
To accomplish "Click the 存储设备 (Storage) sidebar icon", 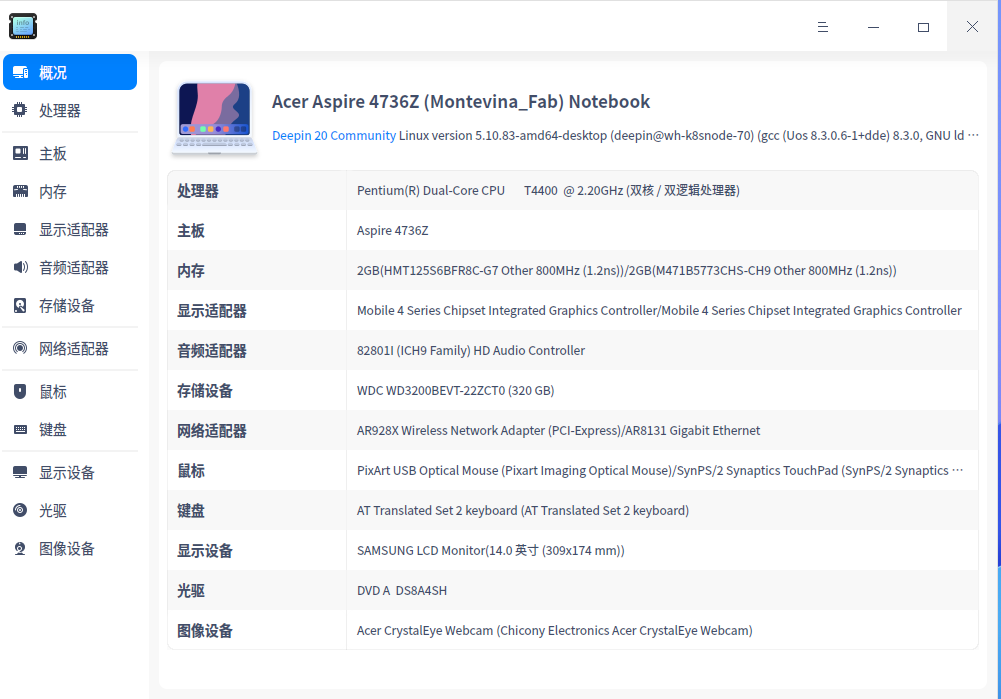I will coord(18,306).
